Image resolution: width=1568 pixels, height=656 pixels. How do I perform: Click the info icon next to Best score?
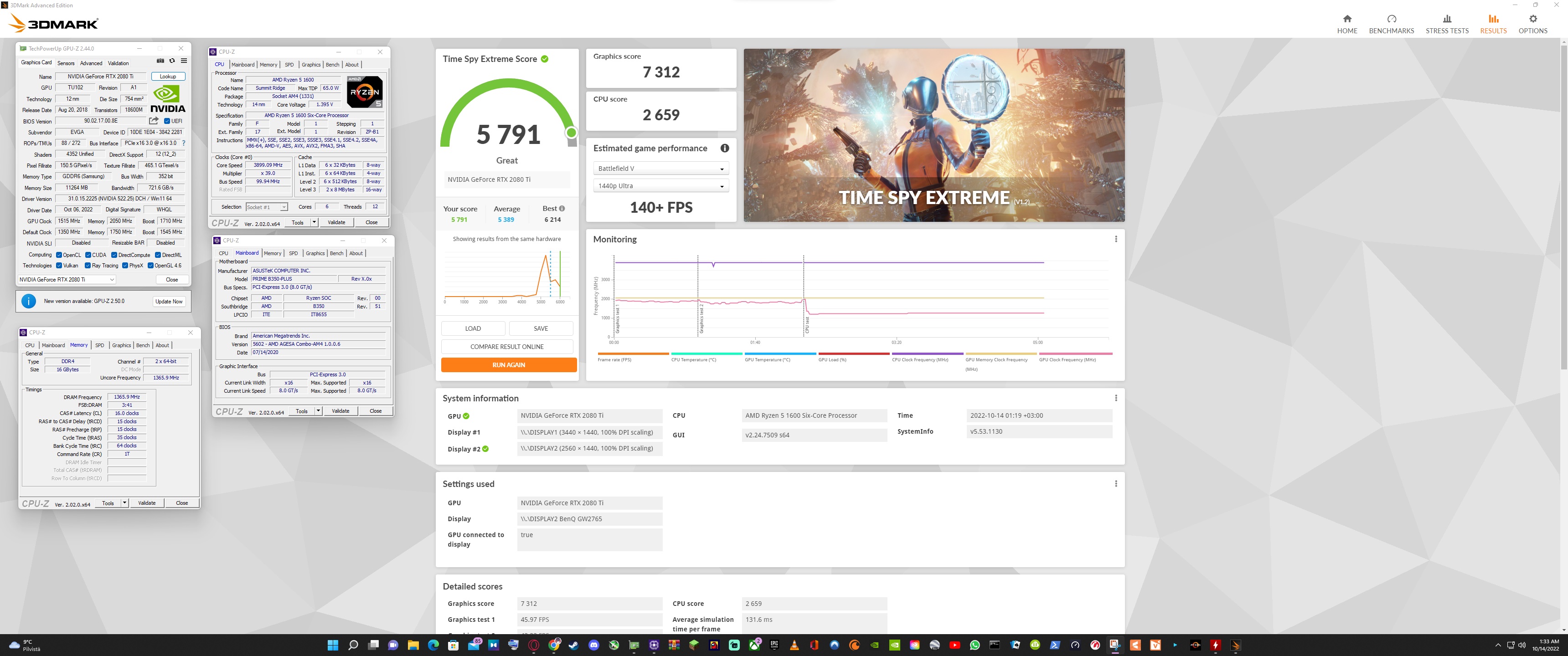562,209
